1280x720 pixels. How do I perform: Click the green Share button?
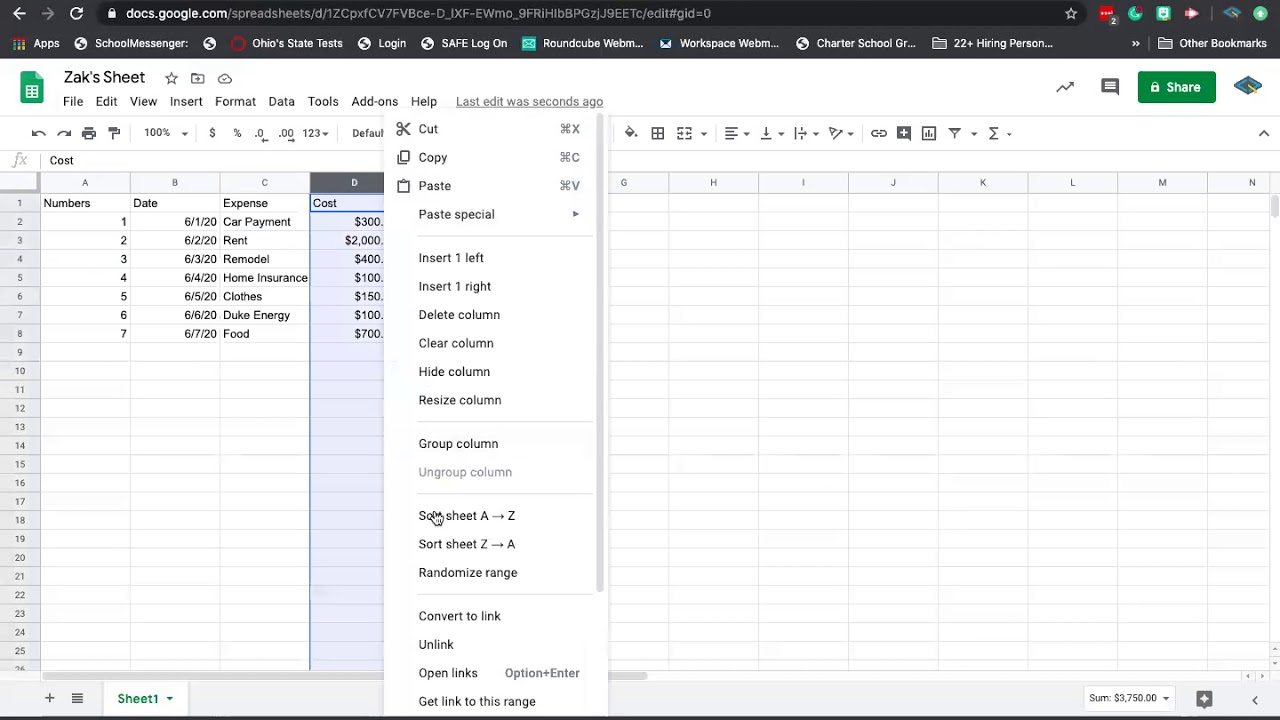[x=1176, y=87]
